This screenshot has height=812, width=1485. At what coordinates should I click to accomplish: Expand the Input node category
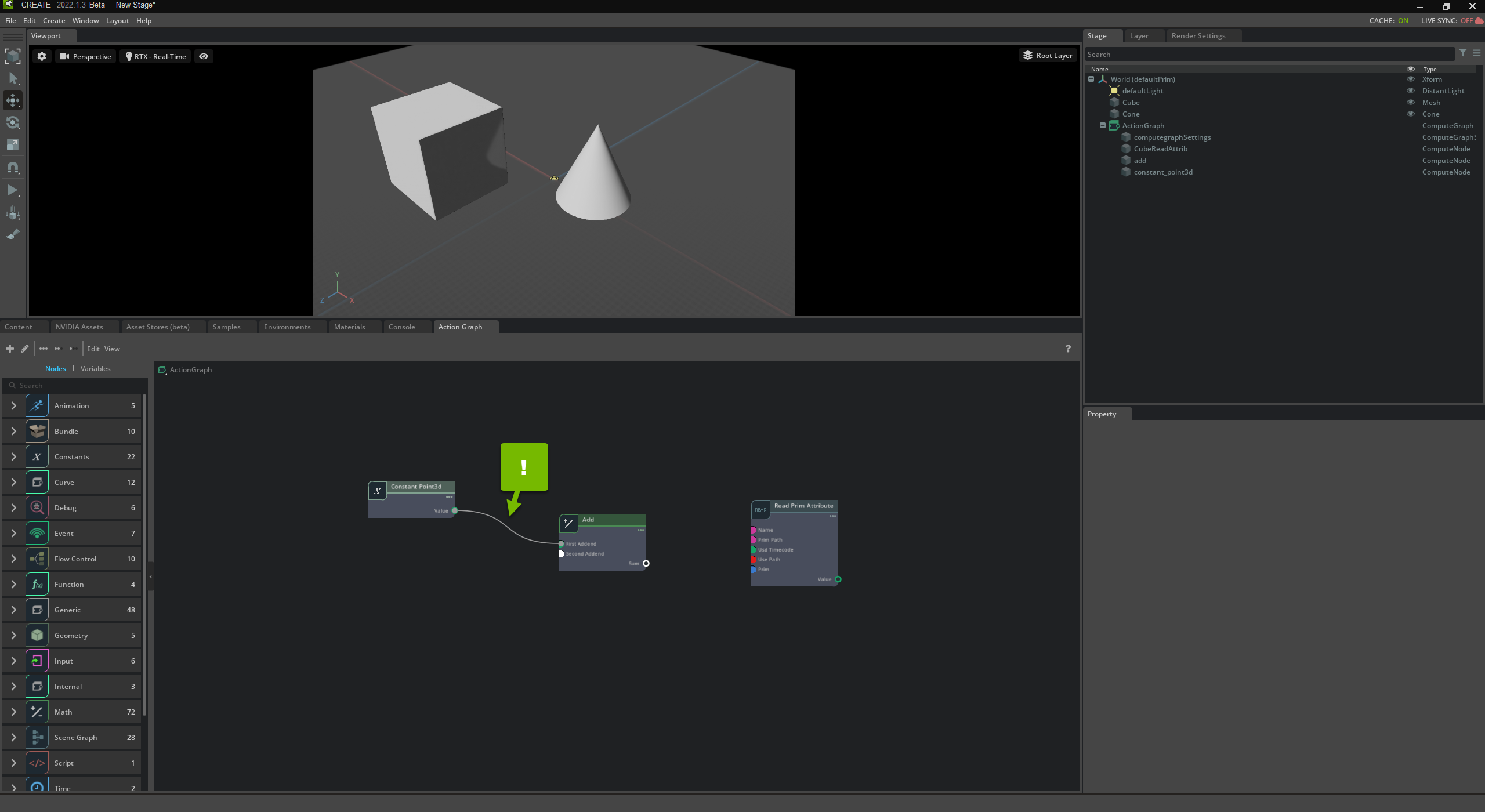[14, 661]
